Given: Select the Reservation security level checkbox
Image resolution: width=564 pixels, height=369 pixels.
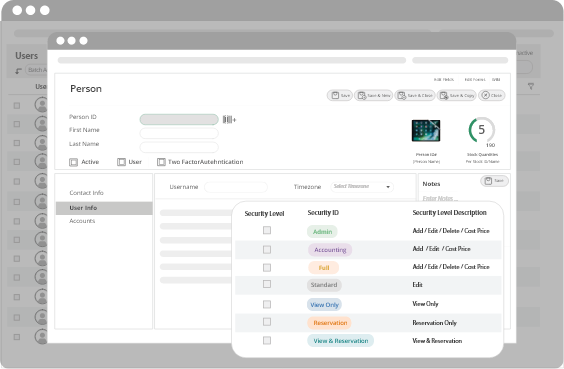Looking at the screenshot, I should tap(267, 322).
